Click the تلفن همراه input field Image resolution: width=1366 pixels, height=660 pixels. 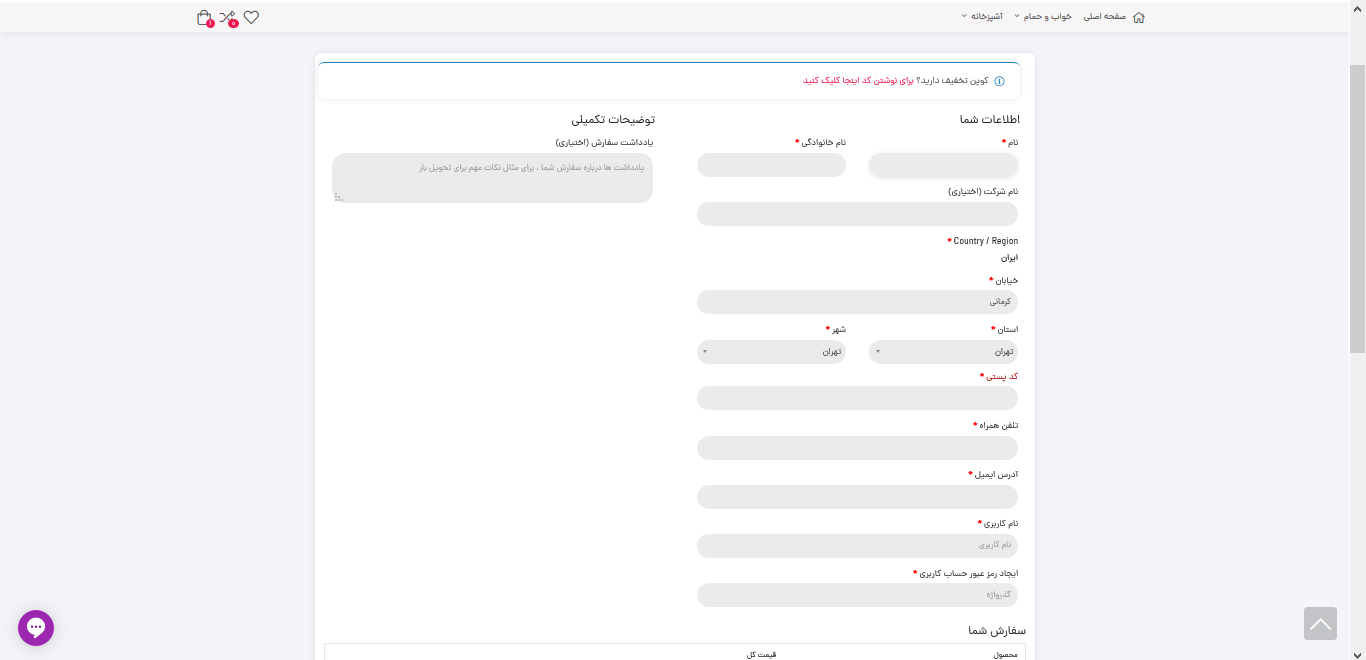857,448
